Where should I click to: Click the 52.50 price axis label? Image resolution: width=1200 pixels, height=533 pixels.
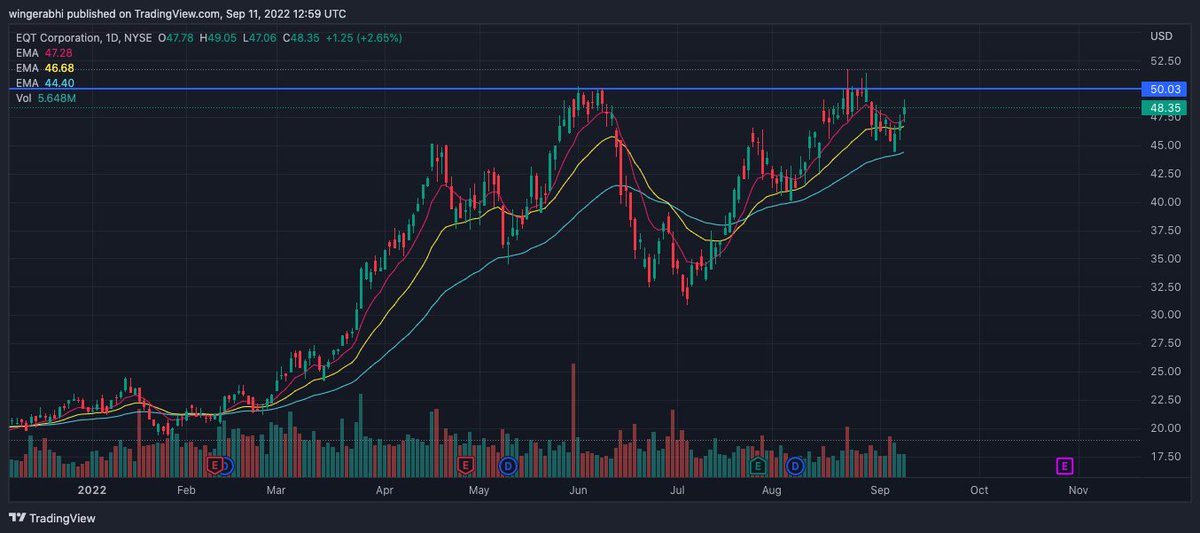tap(1164, 61)
